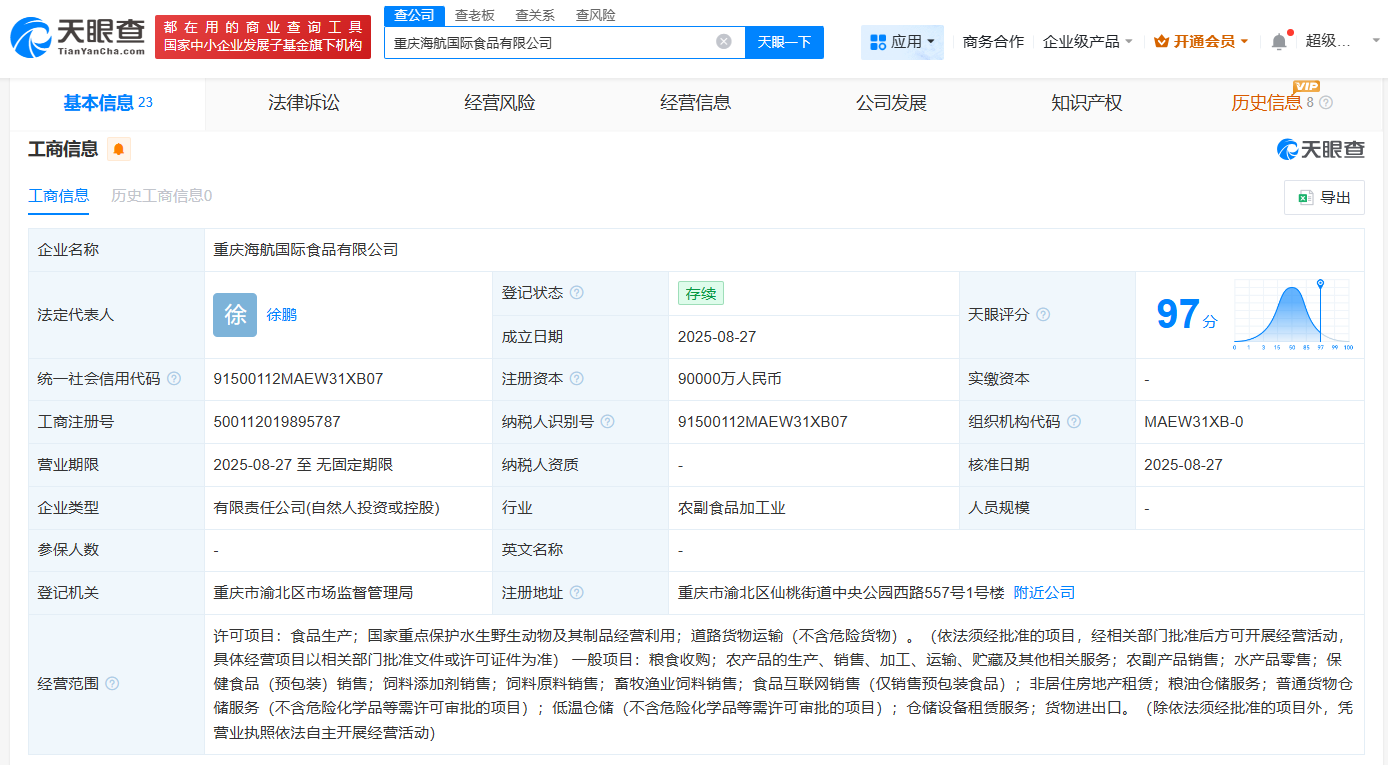Expand the 应用 dropdown menu
Image resolution: width=1388 pixels, height=765 pixels.
pyautogui.click(x=902, y=42)
